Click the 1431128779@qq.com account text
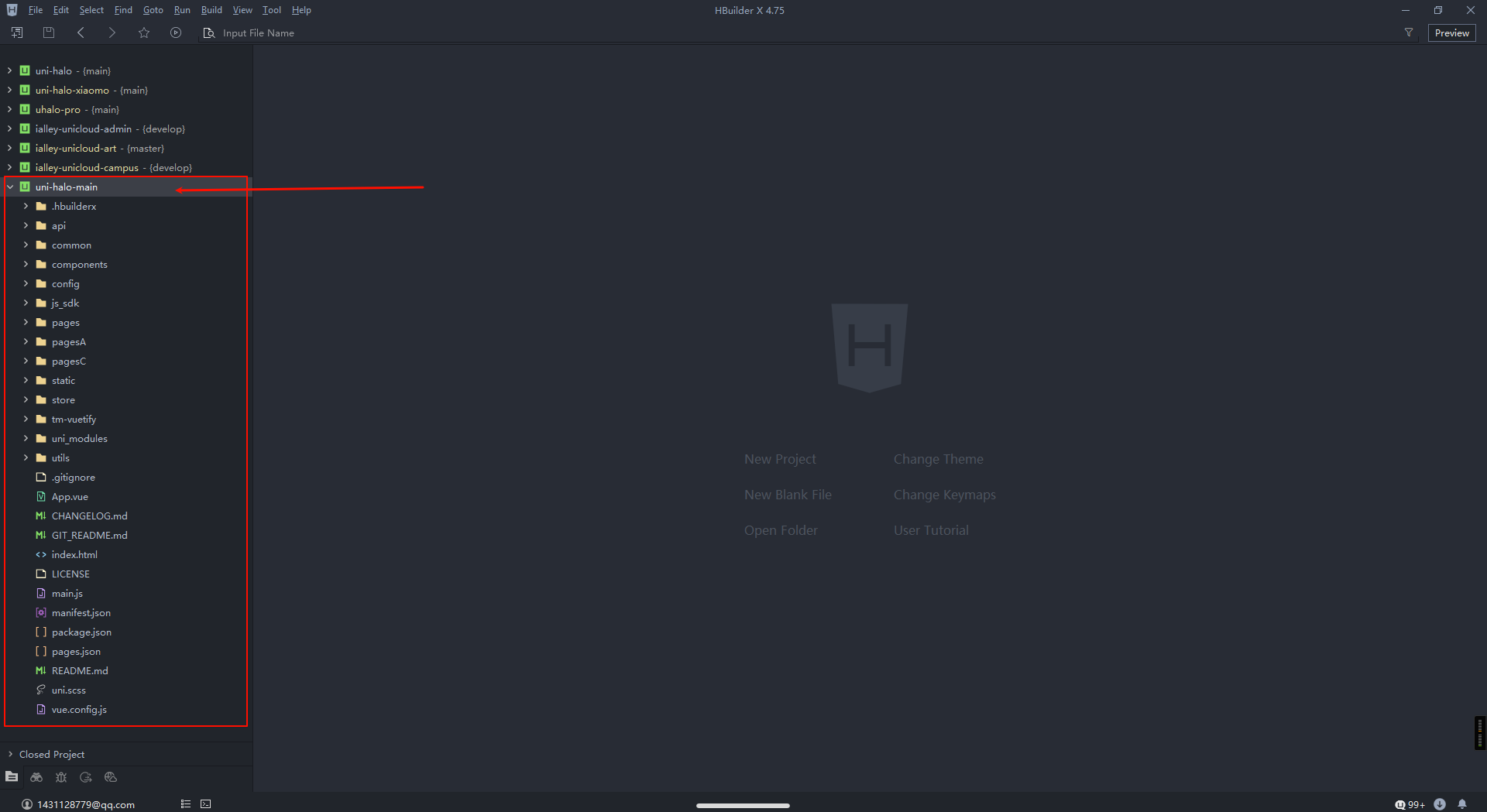The image size is (1487, 812). (x=86, y=804)
